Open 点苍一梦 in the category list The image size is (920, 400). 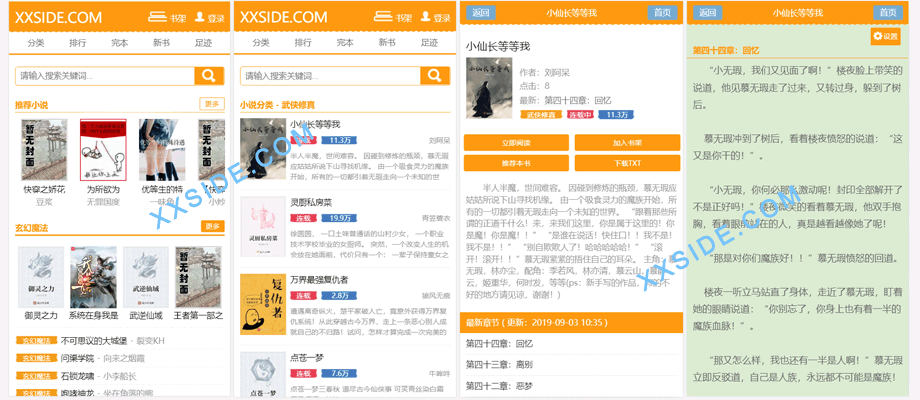pos(307,357)
